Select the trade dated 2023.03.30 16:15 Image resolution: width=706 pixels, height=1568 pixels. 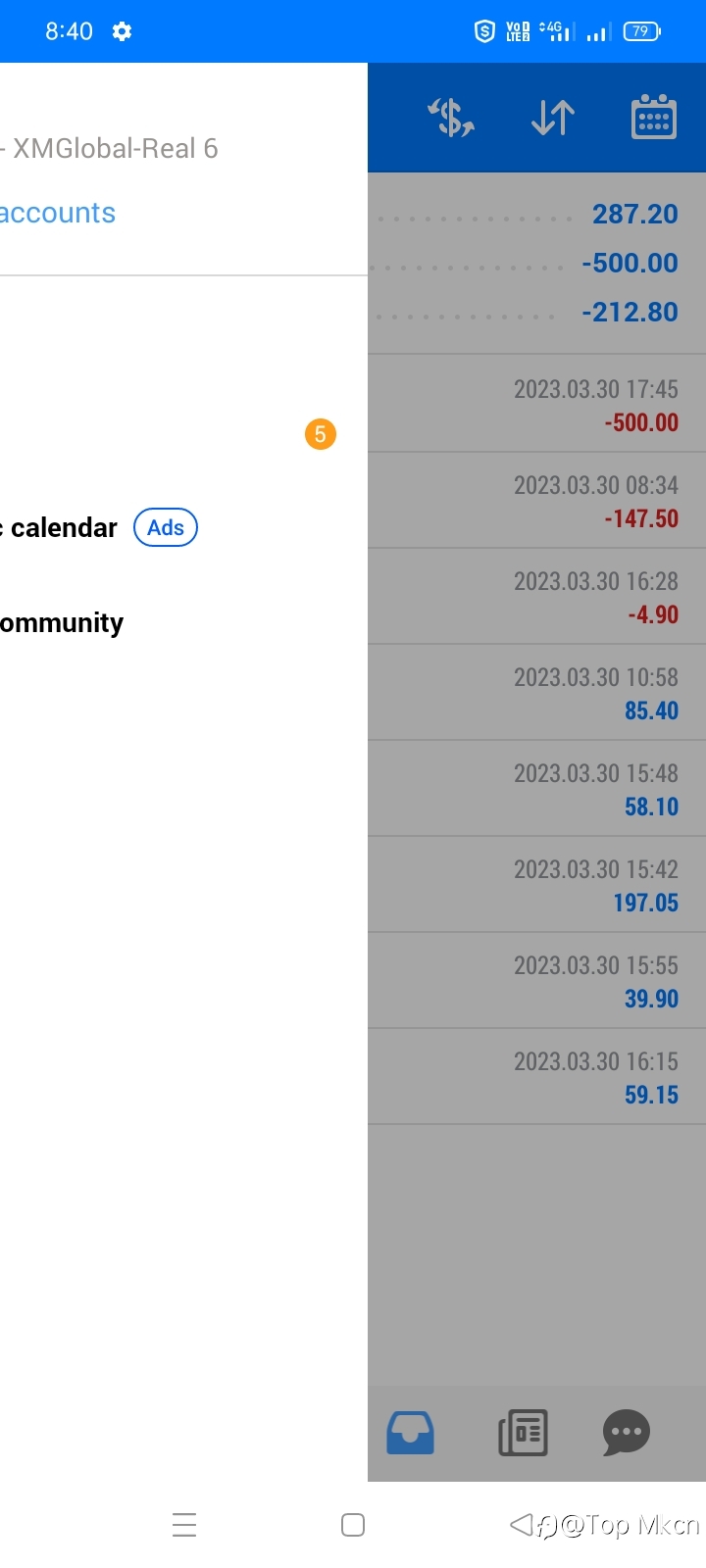(x=537, y=1076)
